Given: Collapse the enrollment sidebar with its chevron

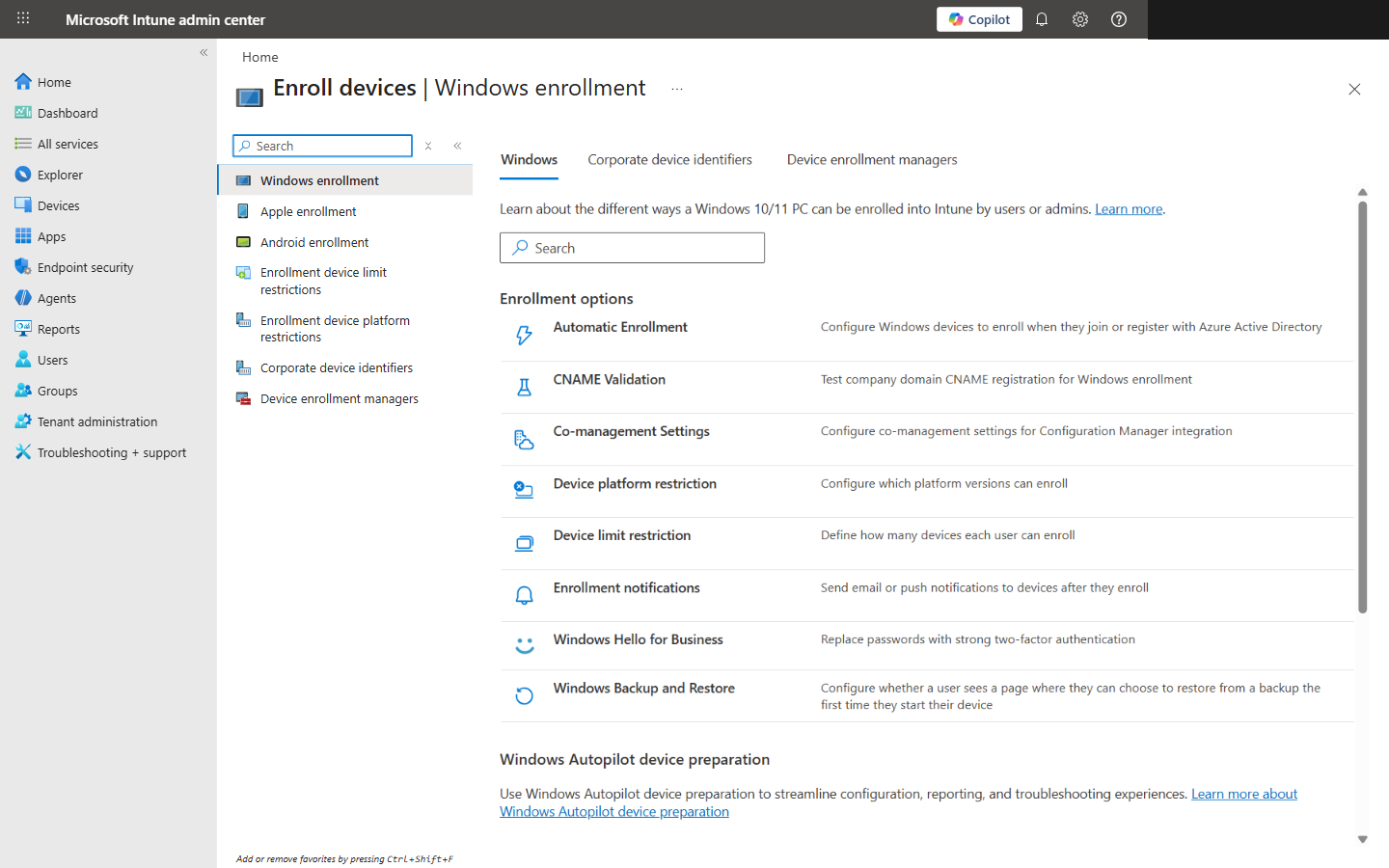Looking at the screenshot, I should (457, 146).
